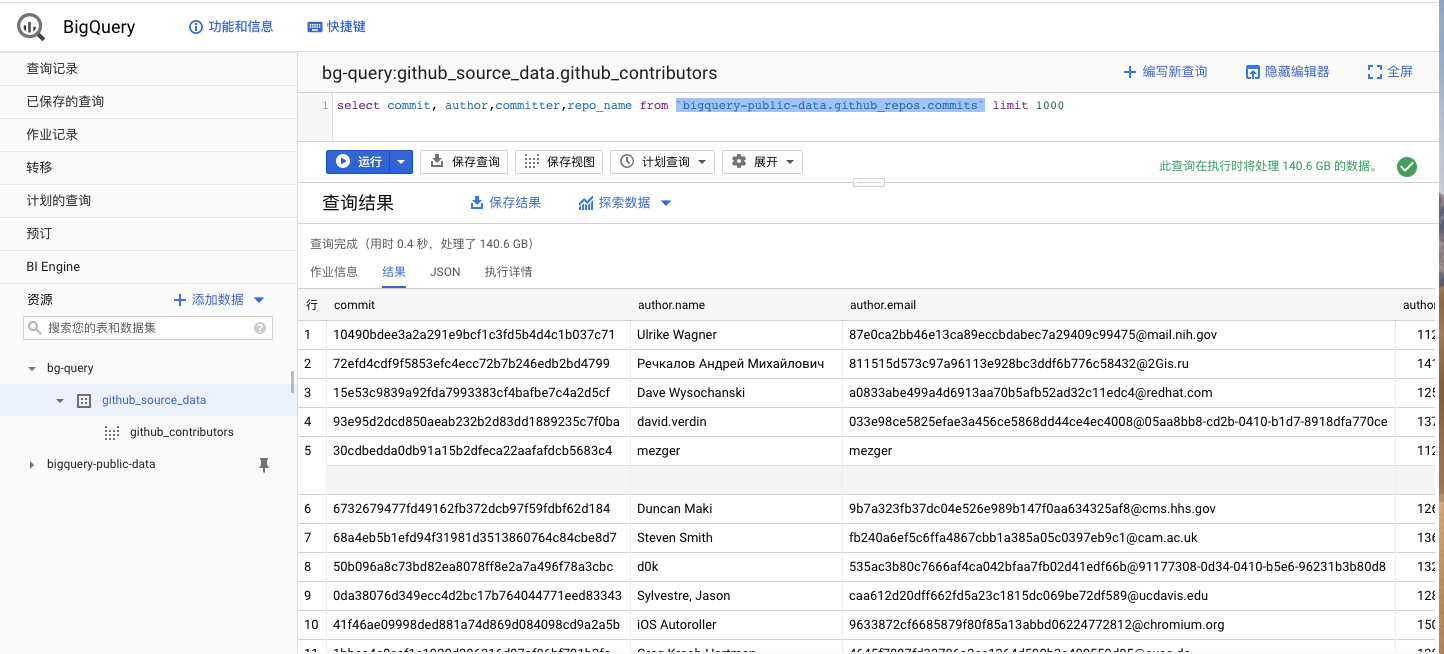Click 编写新查询 to compose a query

1165,72
